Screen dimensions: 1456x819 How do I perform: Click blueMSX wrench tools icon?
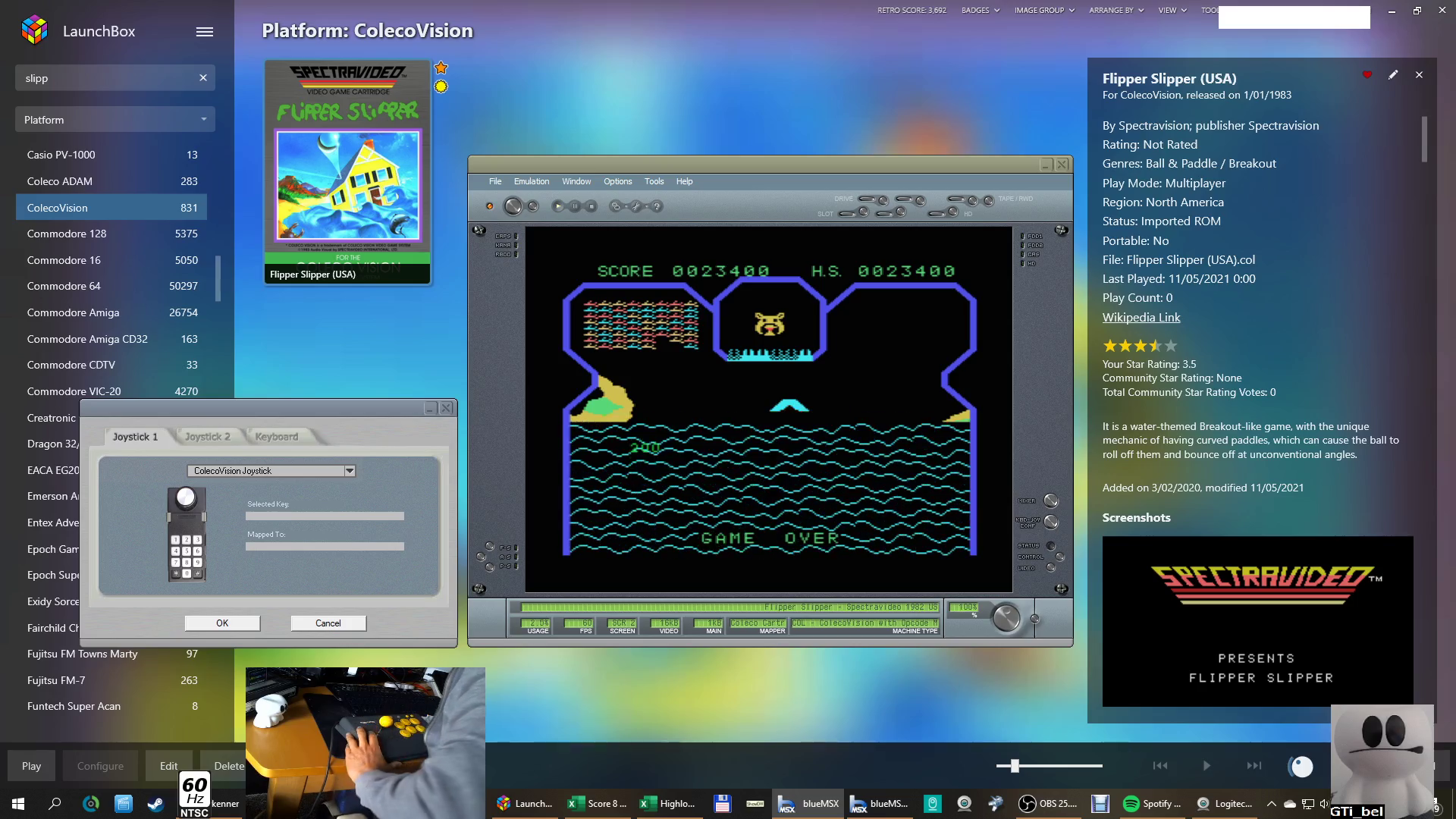(636, 206)
